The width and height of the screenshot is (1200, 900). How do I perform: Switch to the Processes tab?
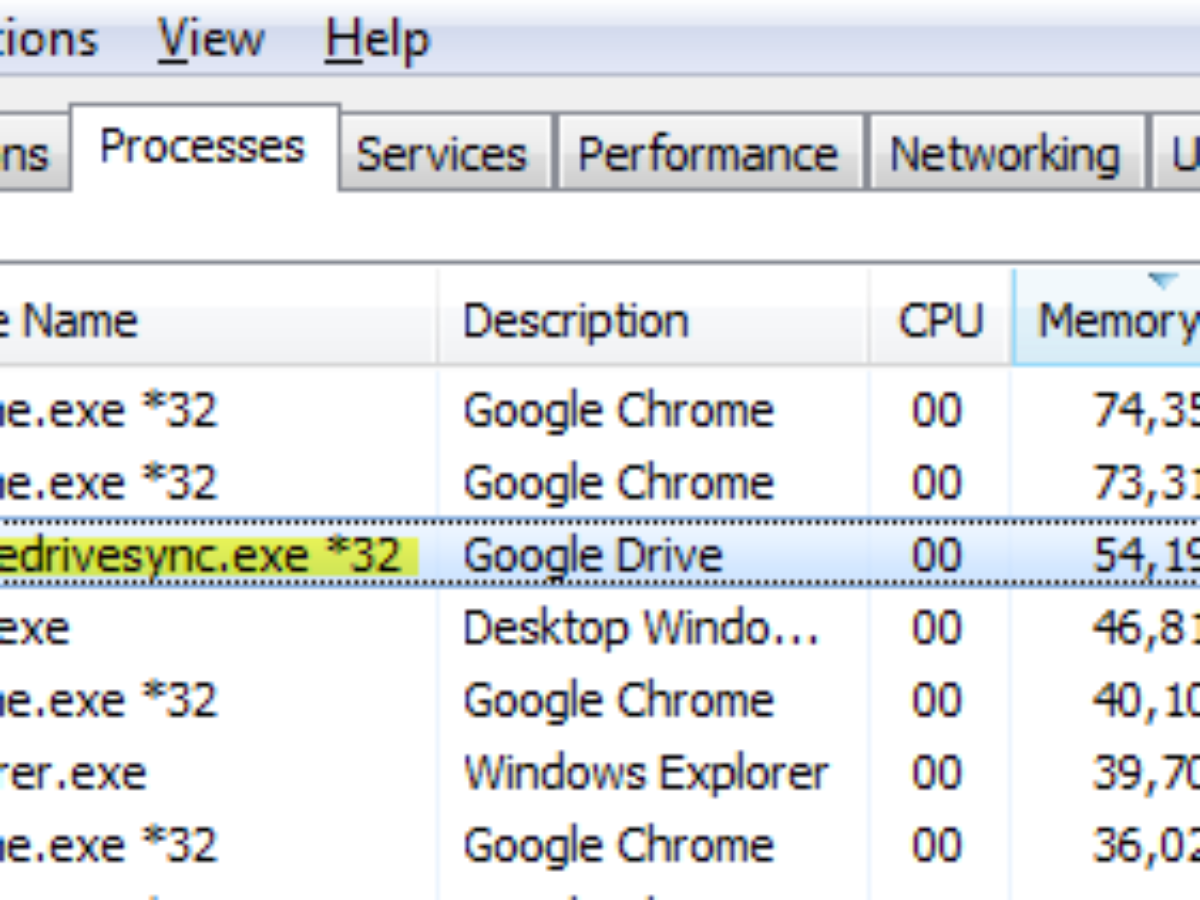point(202,148)
